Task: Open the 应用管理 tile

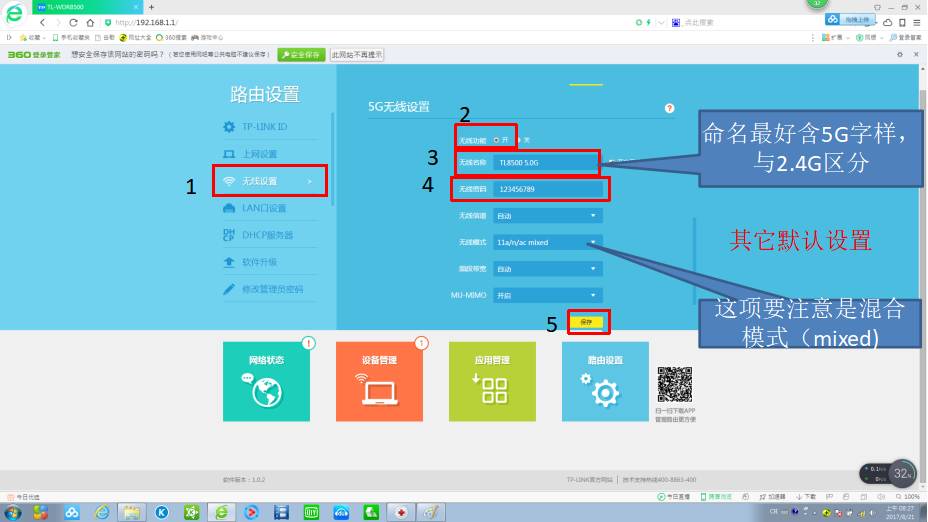Action: [x=492, y=381]
